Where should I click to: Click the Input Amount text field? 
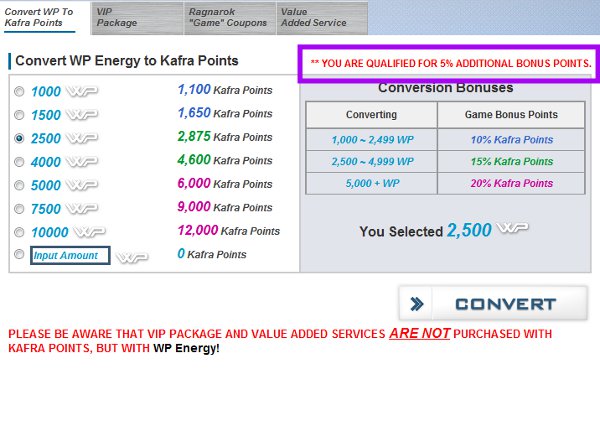click(x=70, y=255)
